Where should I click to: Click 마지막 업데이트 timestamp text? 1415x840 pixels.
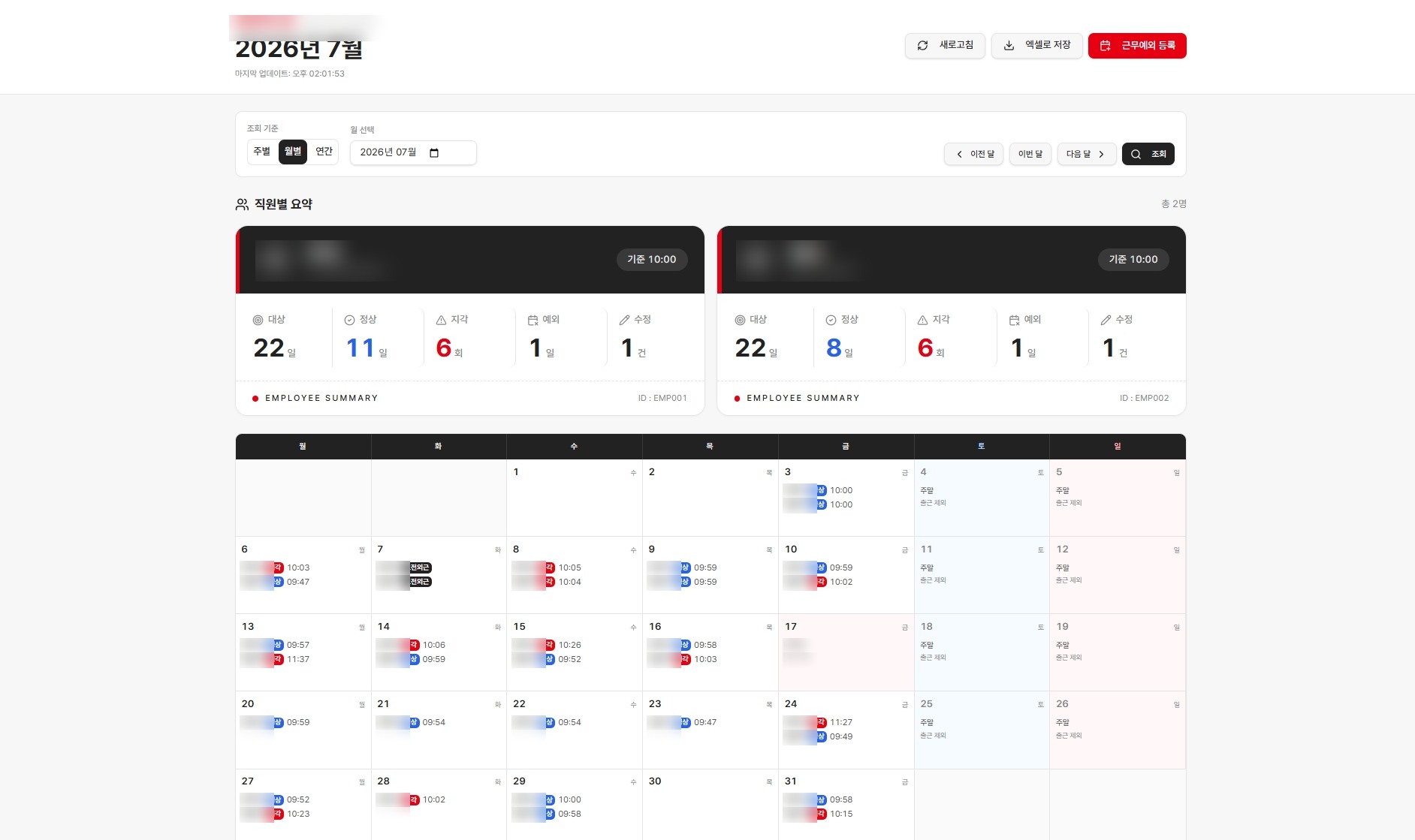point(290,74)
